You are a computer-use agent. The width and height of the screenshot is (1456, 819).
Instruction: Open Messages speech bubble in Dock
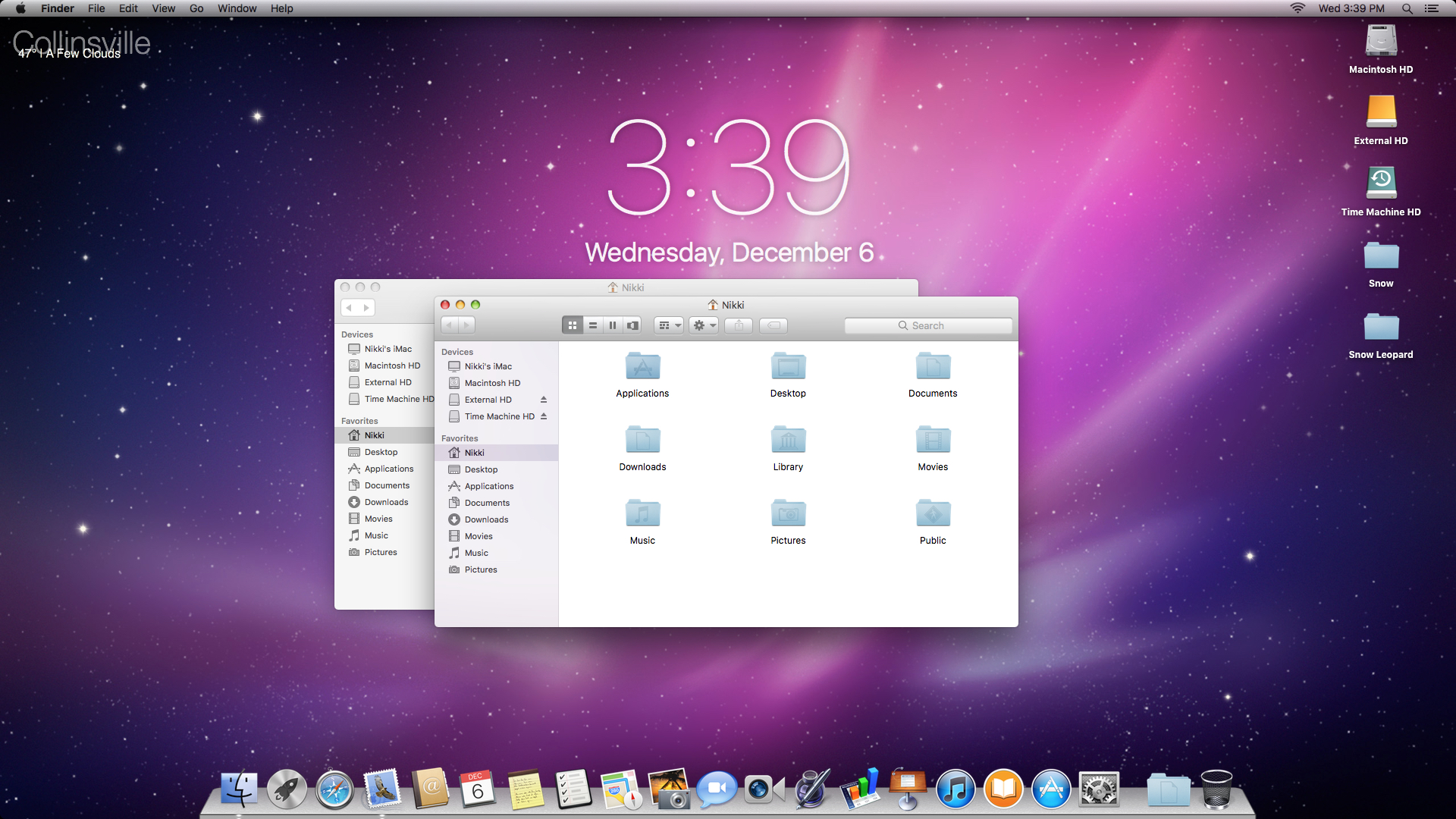click(x=717, y=789)
